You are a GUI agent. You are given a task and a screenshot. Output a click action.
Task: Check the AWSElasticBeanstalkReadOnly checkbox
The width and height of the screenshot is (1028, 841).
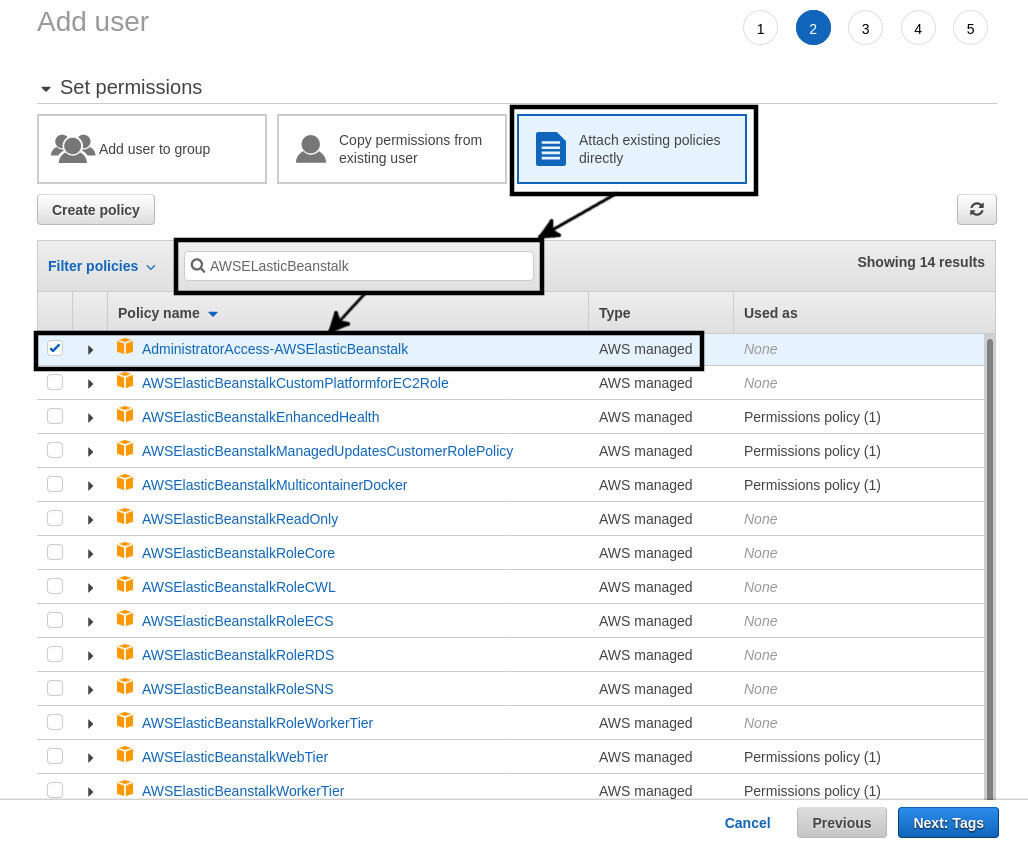click(x=55, y=517)
